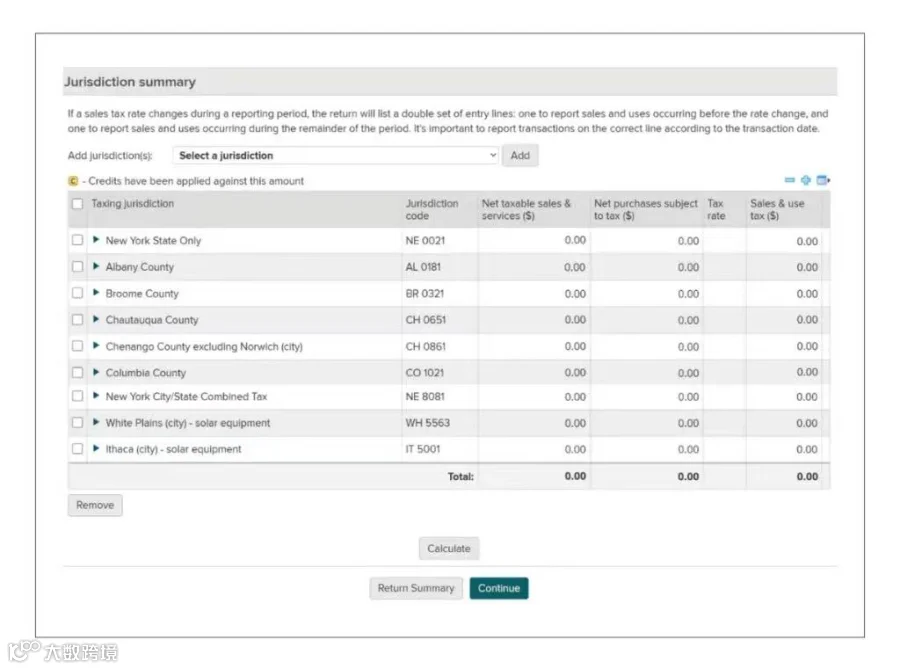Screen dimensions: 900x669
Task: Click jurisdiction code IT 5001
Action: click(422, 449)
